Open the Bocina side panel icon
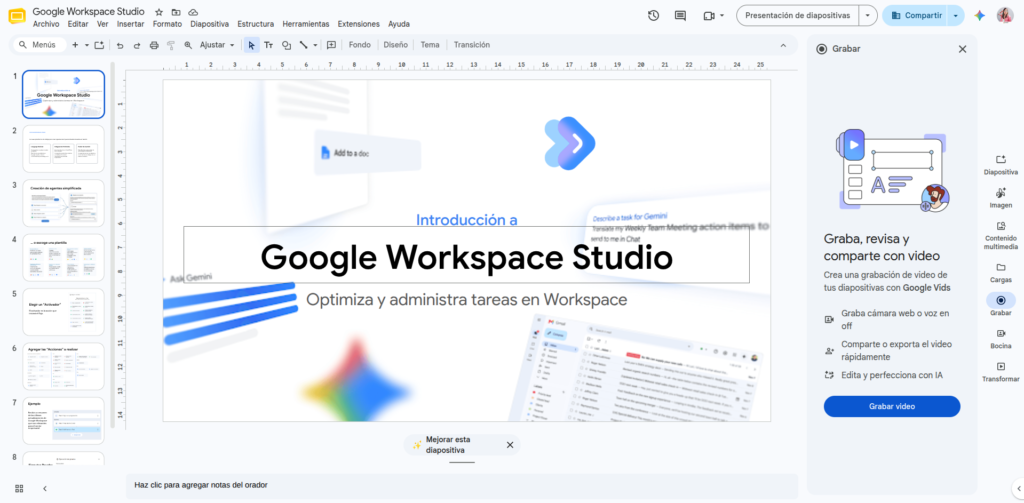1024x503 pixels. click(1000, 340)
